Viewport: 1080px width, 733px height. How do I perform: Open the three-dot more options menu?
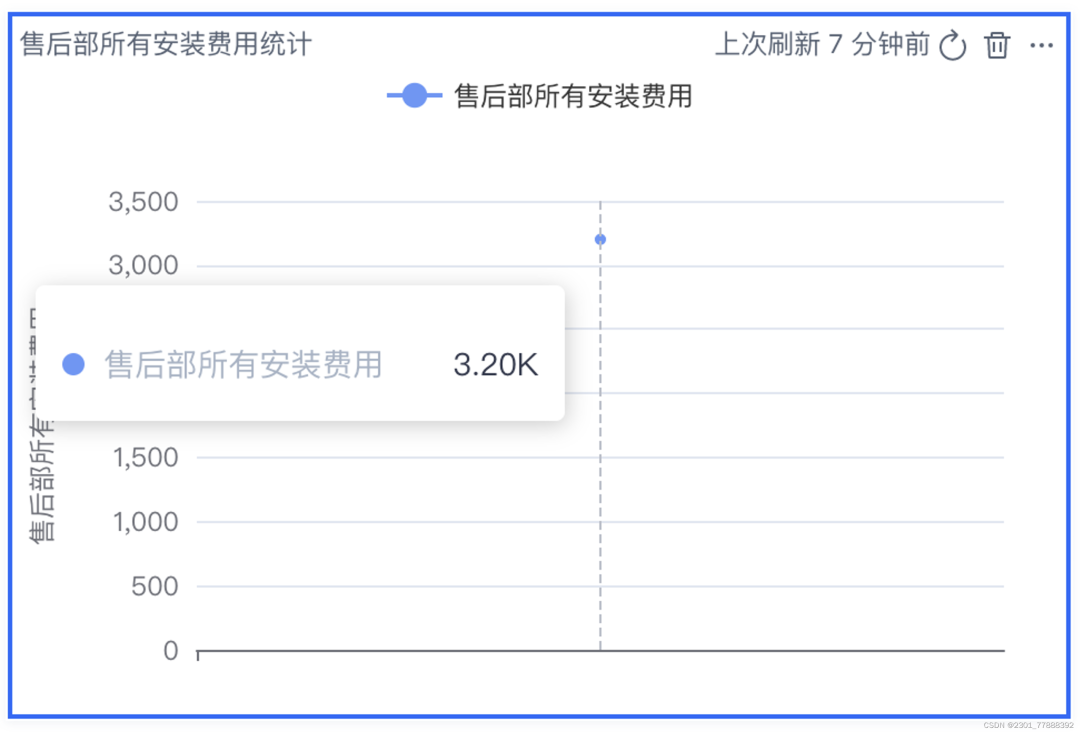point(1041,46)
